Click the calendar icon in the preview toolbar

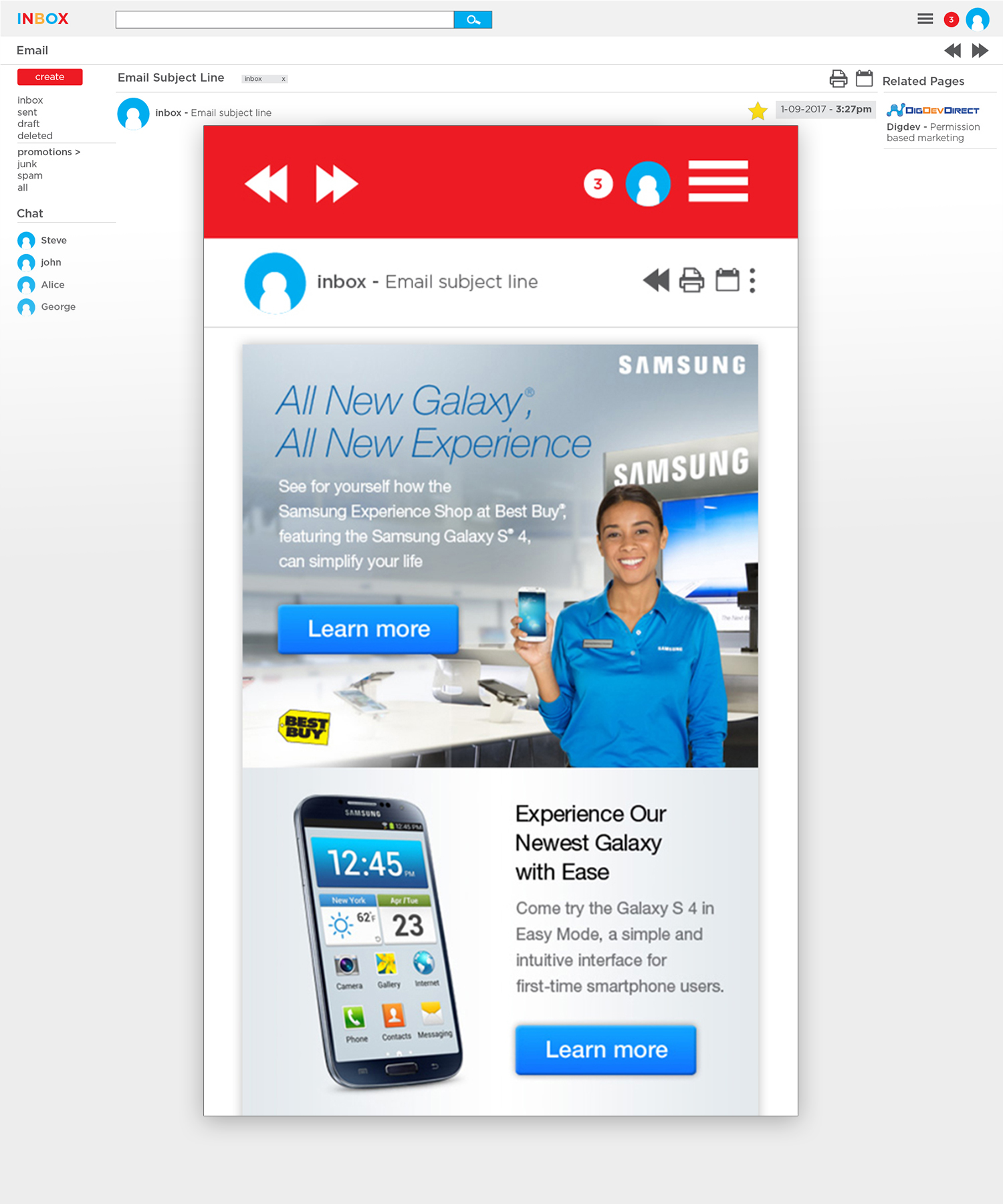728,280
